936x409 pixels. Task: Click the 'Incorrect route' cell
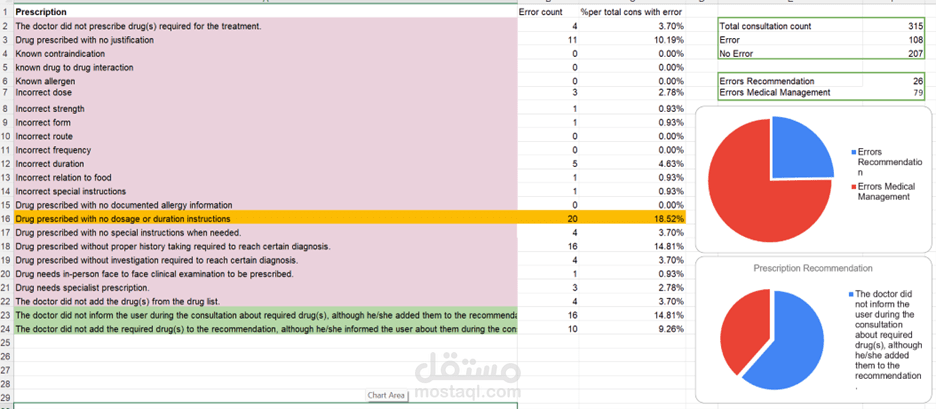[266, 136]
